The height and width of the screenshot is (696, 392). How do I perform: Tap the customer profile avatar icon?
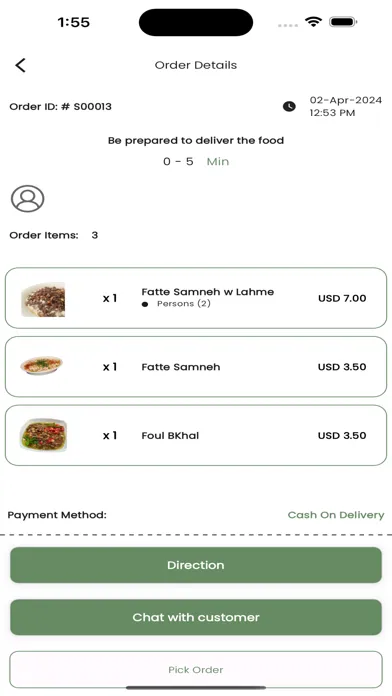pyautogui.click(x=28, y=198)
